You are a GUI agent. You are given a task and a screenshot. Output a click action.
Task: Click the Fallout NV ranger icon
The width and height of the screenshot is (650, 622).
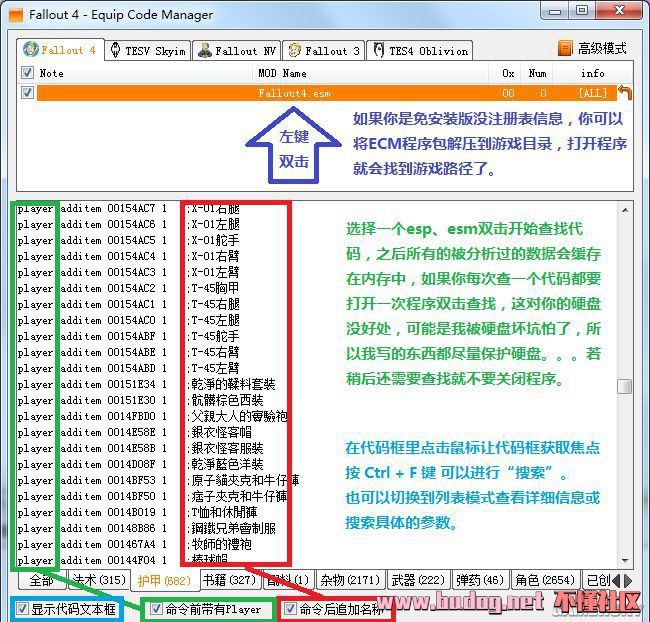pos(204,50)
